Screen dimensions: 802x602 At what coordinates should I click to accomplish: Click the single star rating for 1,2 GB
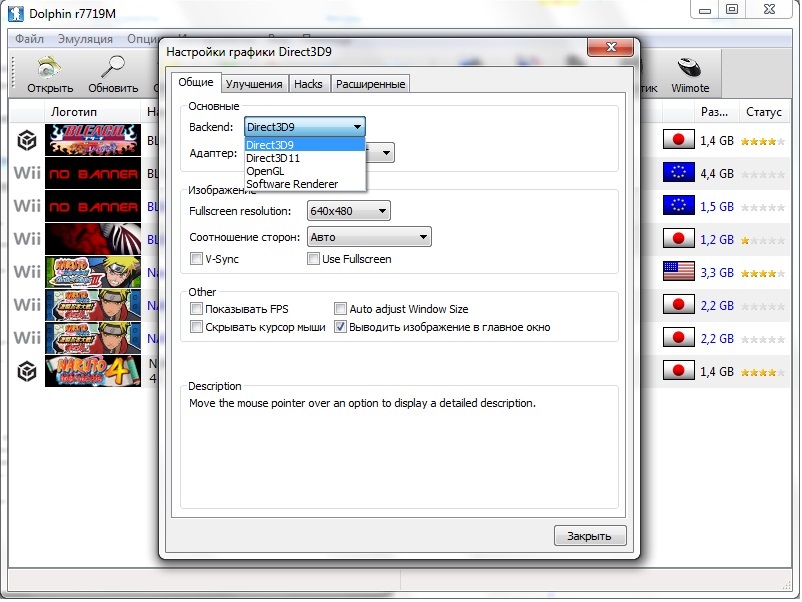(762, 240)
